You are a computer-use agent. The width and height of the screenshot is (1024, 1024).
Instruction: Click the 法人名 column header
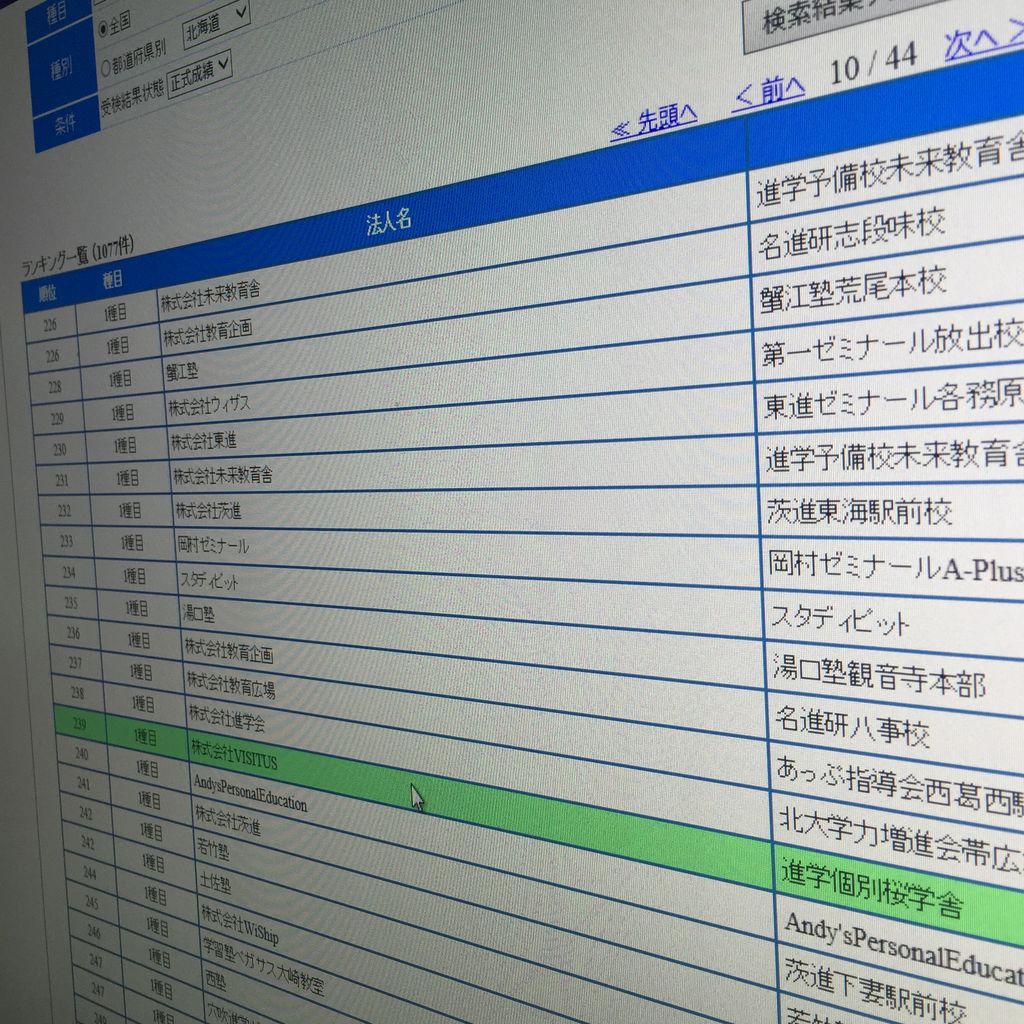389,222
